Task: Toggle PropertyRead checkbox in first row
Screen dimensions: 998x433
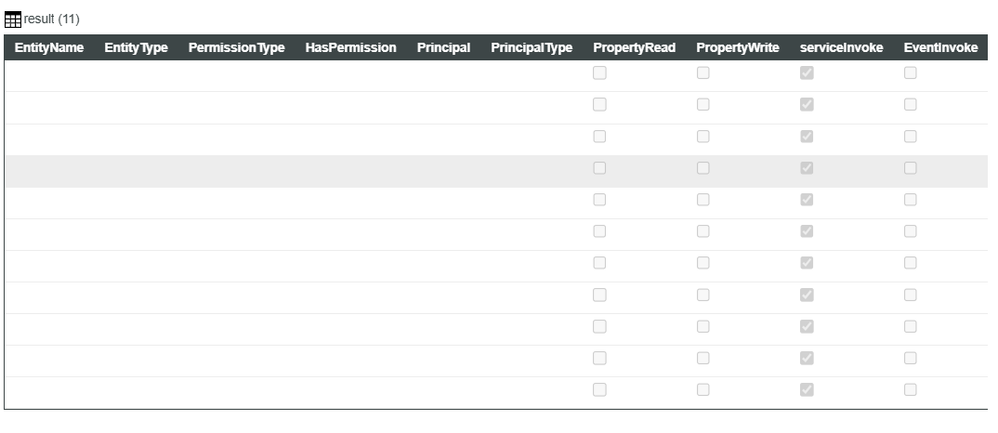Action: click(x=599, y=73)
